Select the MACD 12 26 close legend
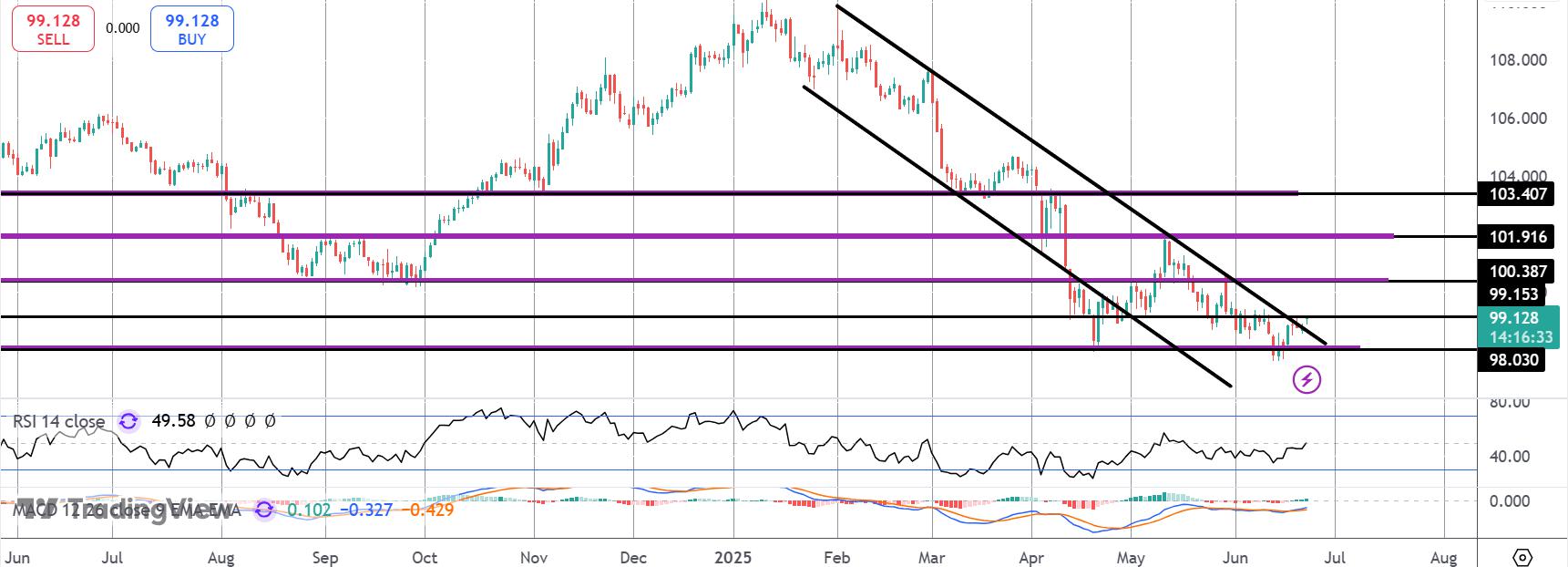 [128, 510]
